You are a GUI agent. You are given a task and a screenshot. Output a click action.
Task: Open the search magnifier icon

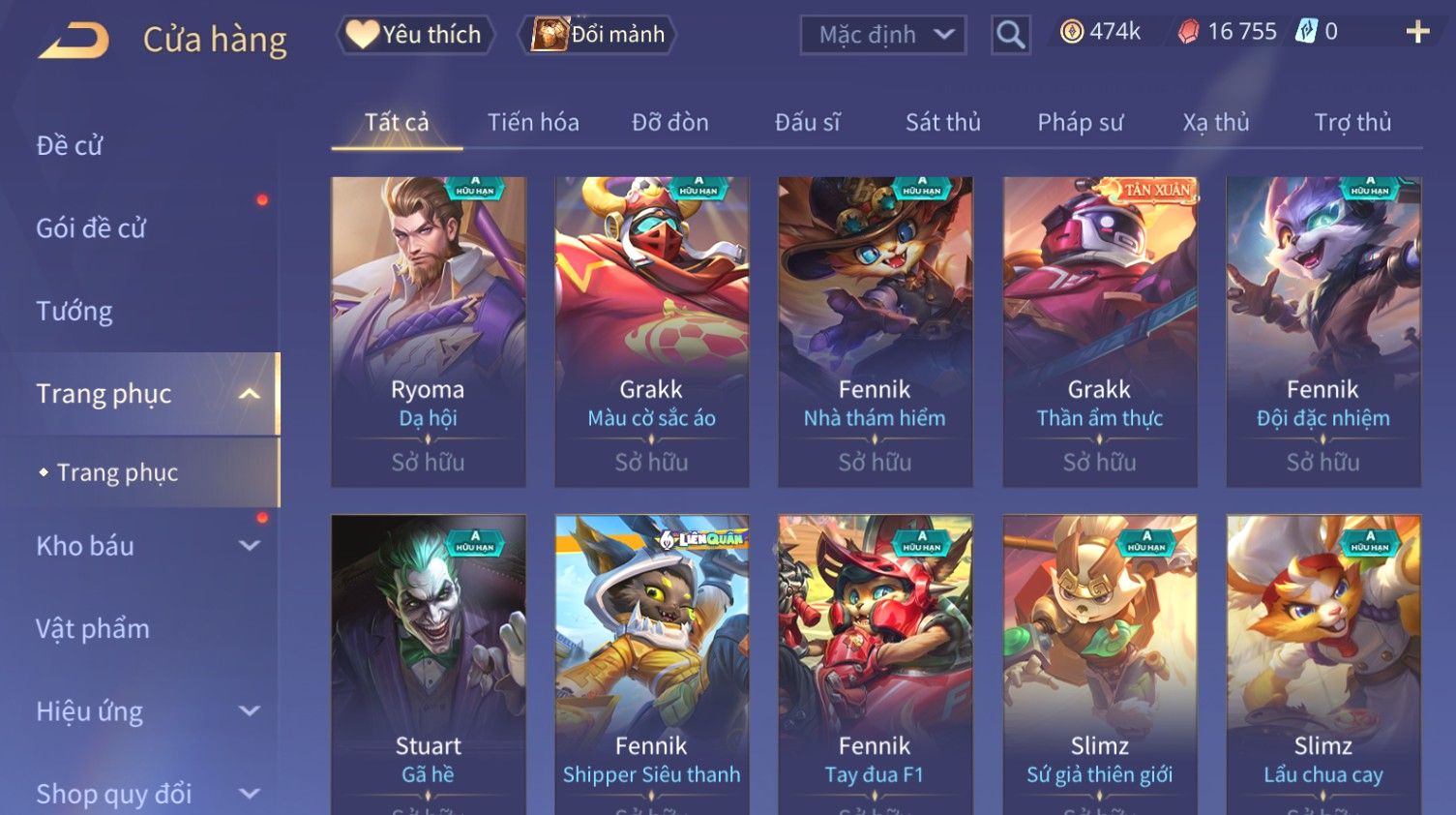(1011, 35)
